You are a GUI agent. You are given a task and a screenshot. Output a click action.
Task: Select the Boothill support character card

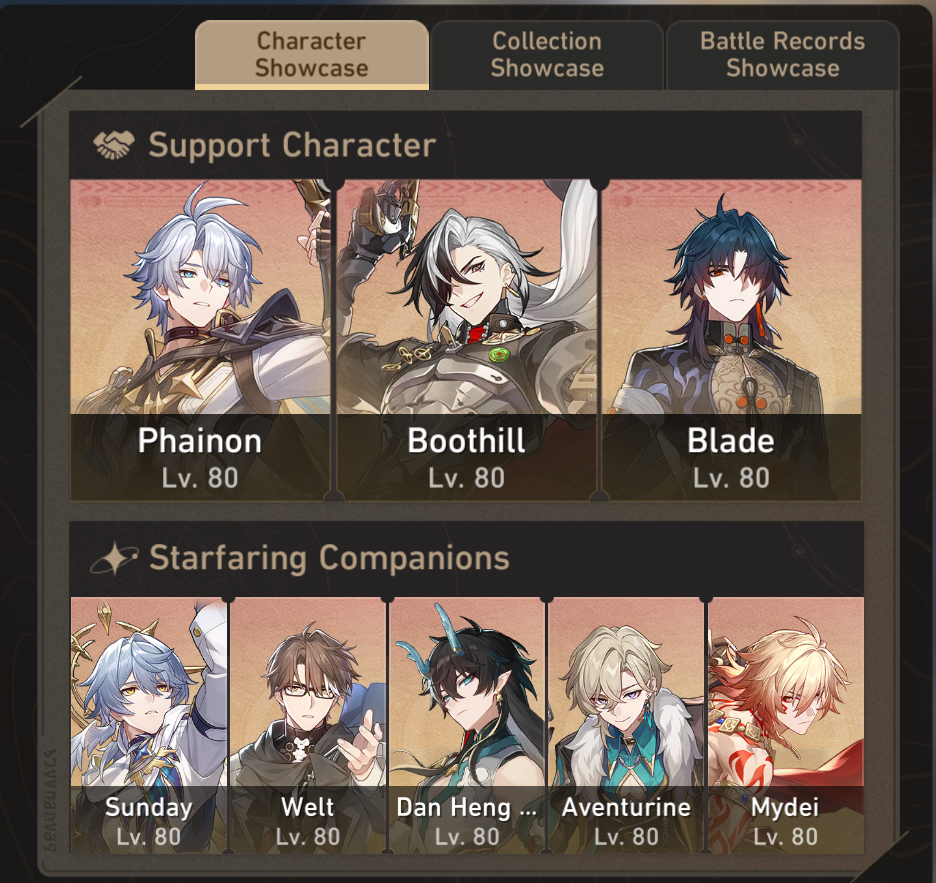(466, 340)
